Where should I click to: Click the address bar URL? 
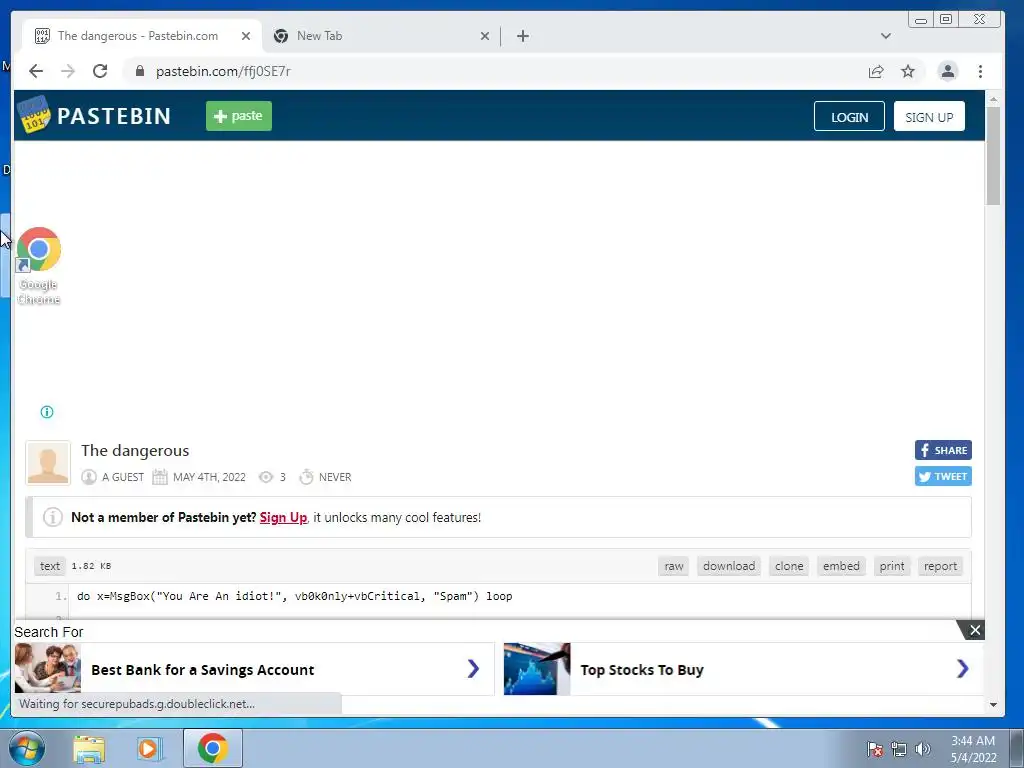[x=223, y=71]
